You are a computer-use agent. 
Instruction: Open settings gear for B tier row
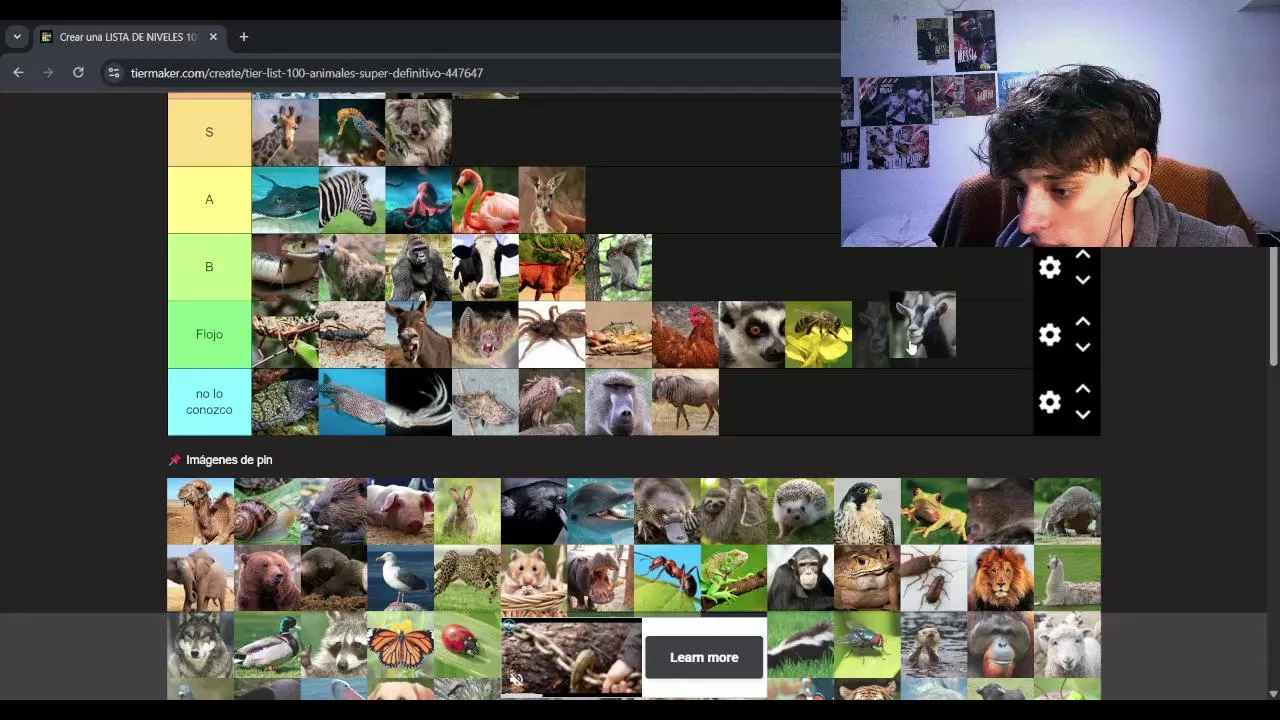click(x=1049, y=267)
